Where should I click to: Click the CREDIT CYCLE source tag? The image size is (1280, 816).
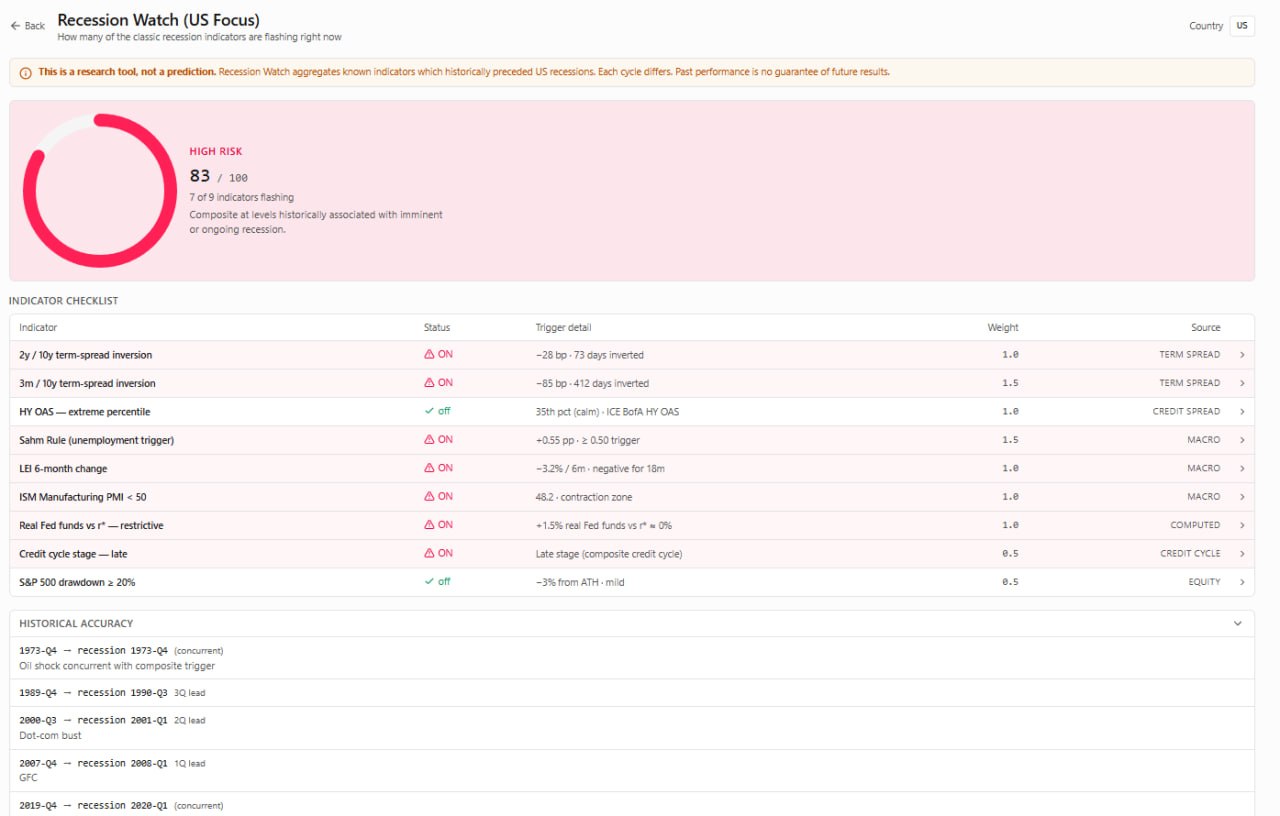1190,553
